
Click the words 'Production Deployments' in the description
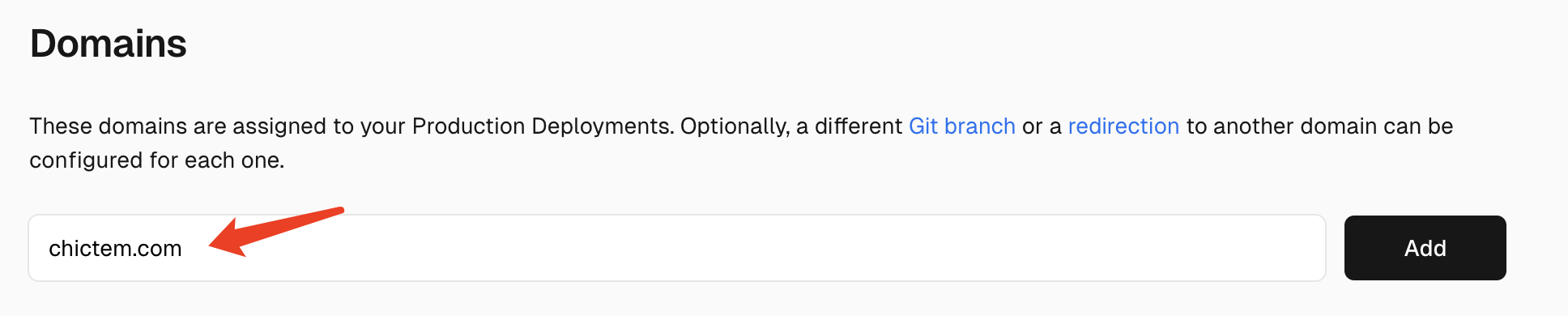[543, 126]
